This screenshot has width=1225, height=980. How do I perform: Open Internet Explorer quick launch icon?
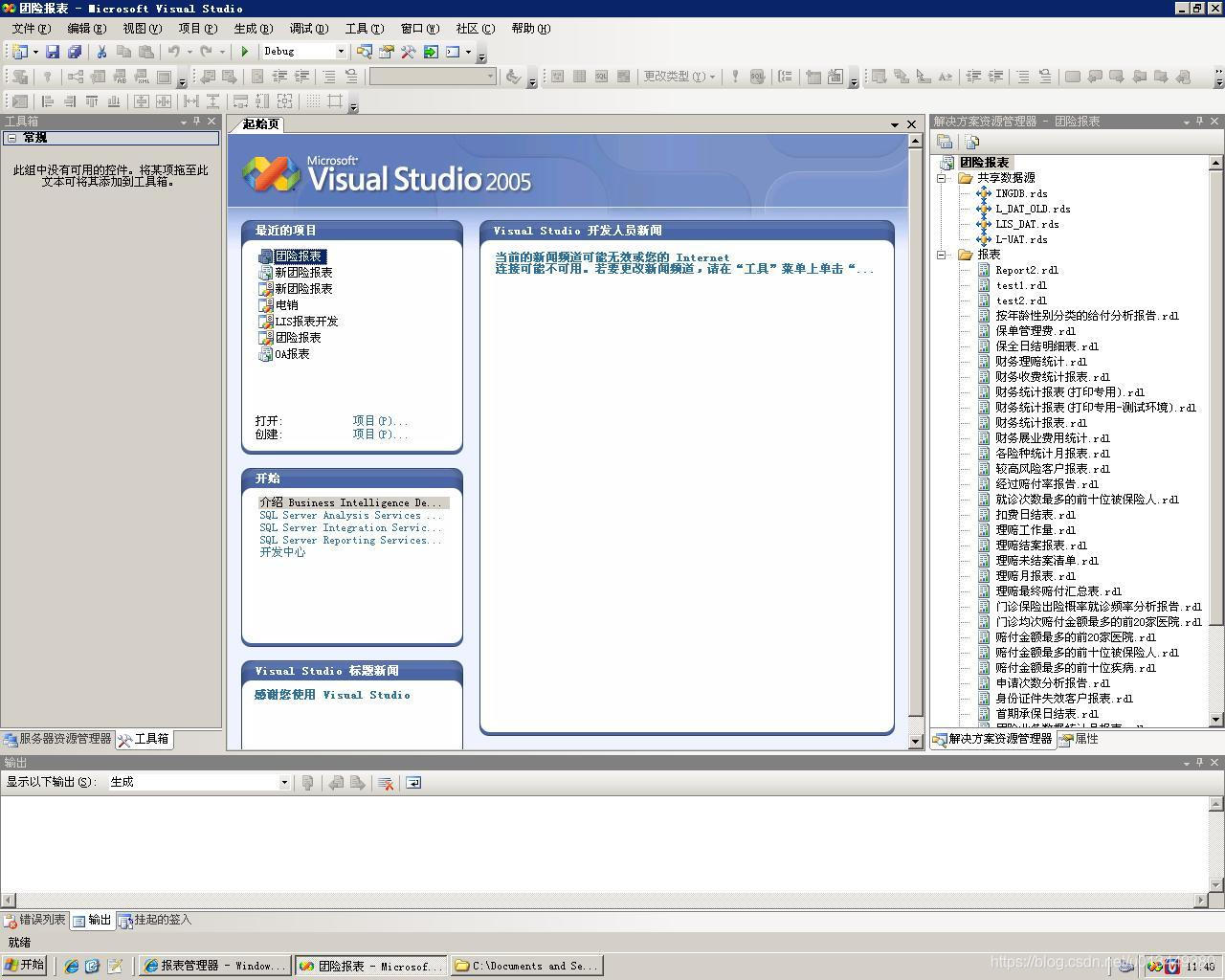click(71, 967)
